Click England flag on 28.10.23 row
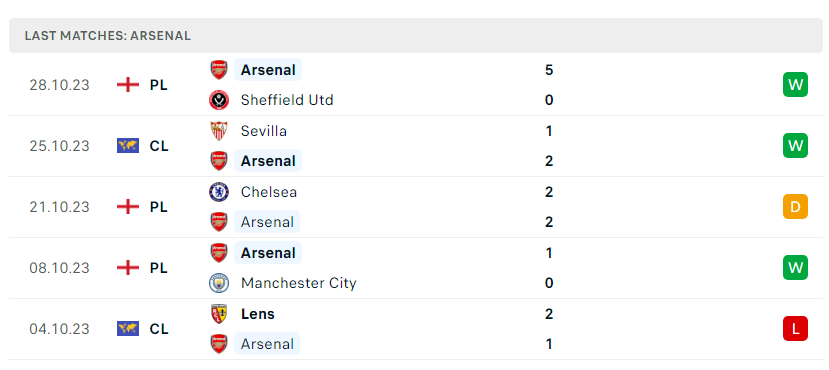Image resolution: width=829 pixels, height=370 pixels. pos(127,85)
